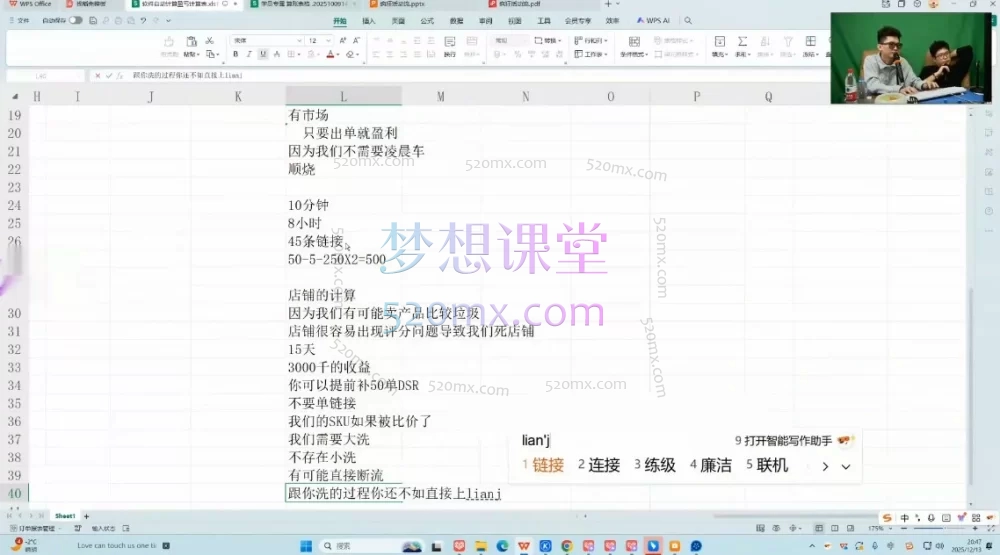Click the zoom slider in status bar
Image resolution: width=1000 pixels, height=555 pixels.
(x=939, y=528)
